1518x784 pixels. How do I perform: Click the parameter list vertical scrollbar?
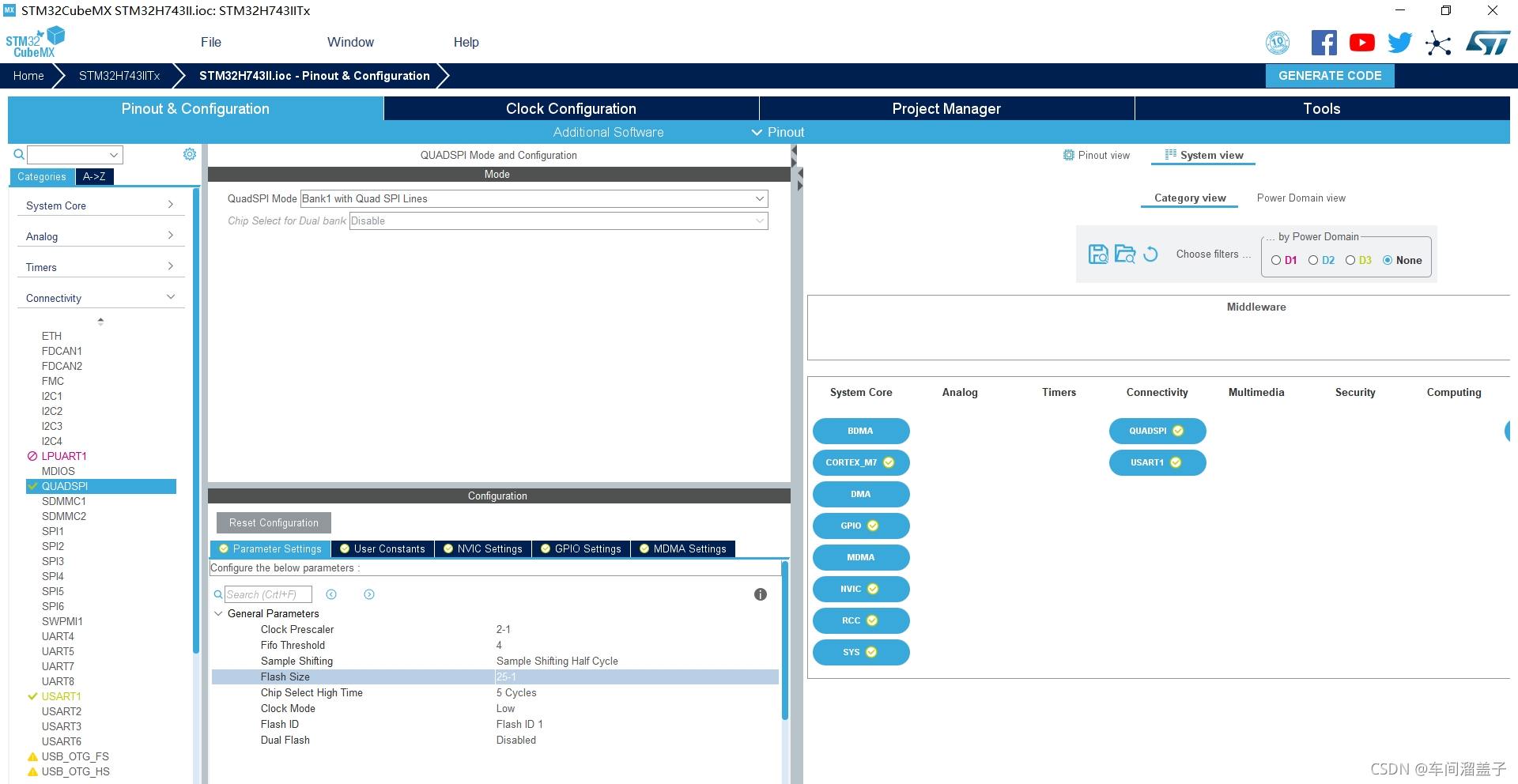785,640
